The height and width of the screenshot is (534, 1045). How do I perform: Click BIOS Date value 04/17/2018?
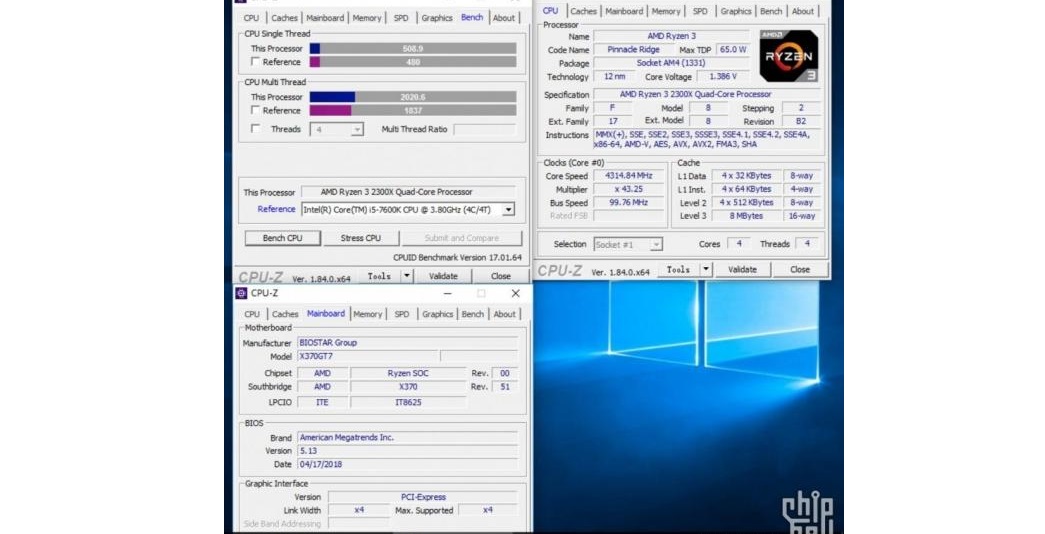tap(407, 464)
